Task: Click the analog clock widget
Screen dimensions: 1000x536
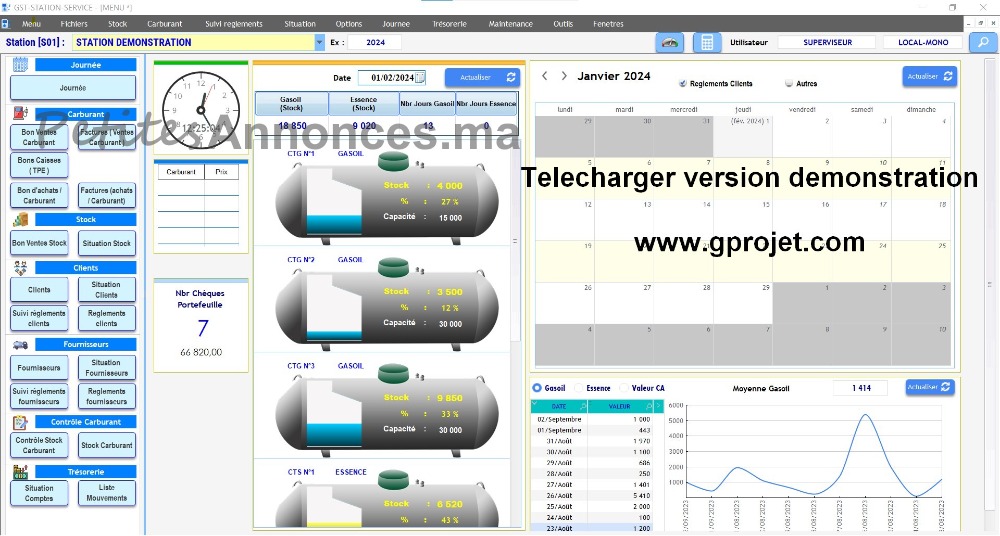Action: coord(201,110)
